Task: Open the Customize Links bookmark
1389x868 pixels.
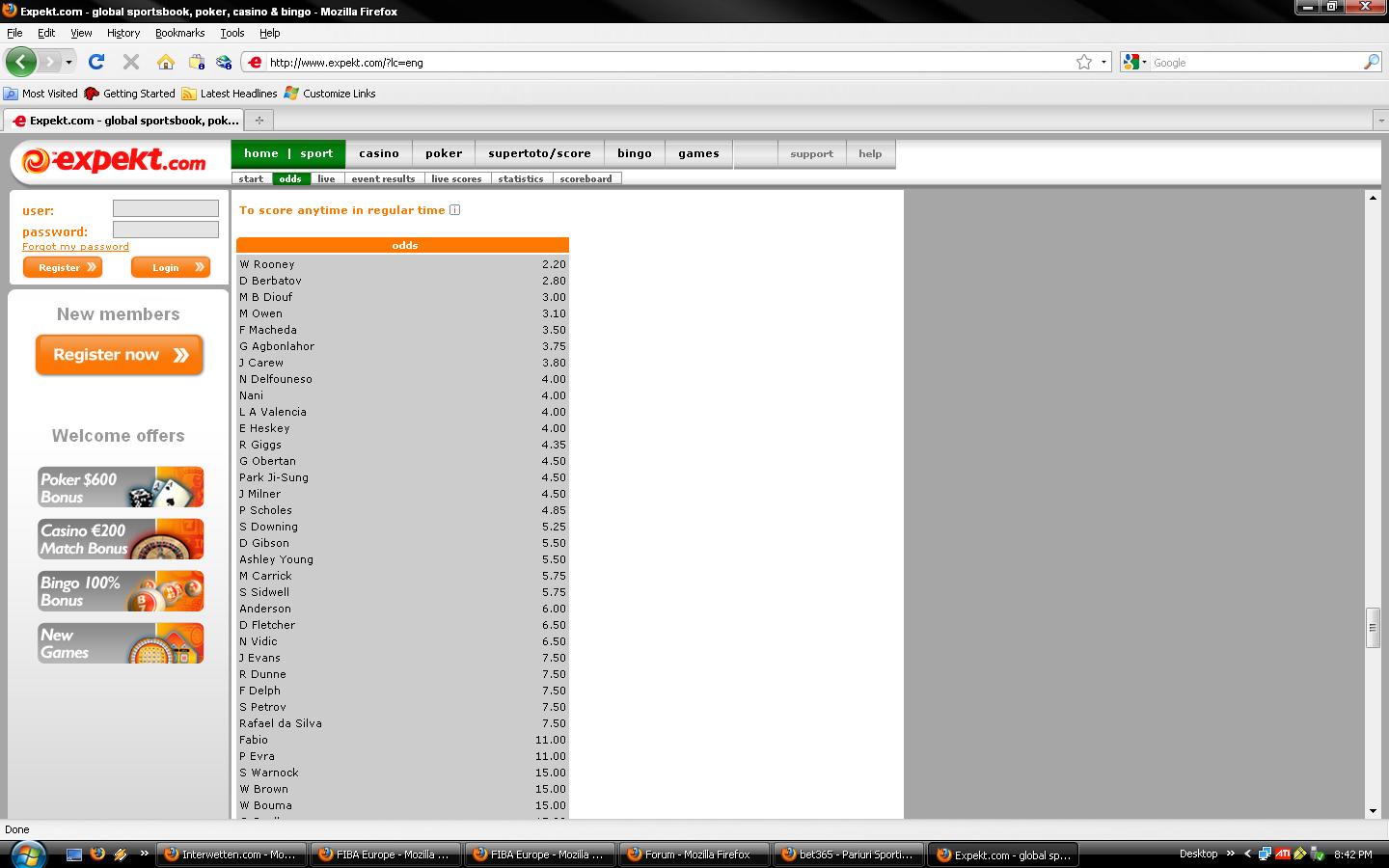Action: tap(330, 94)
